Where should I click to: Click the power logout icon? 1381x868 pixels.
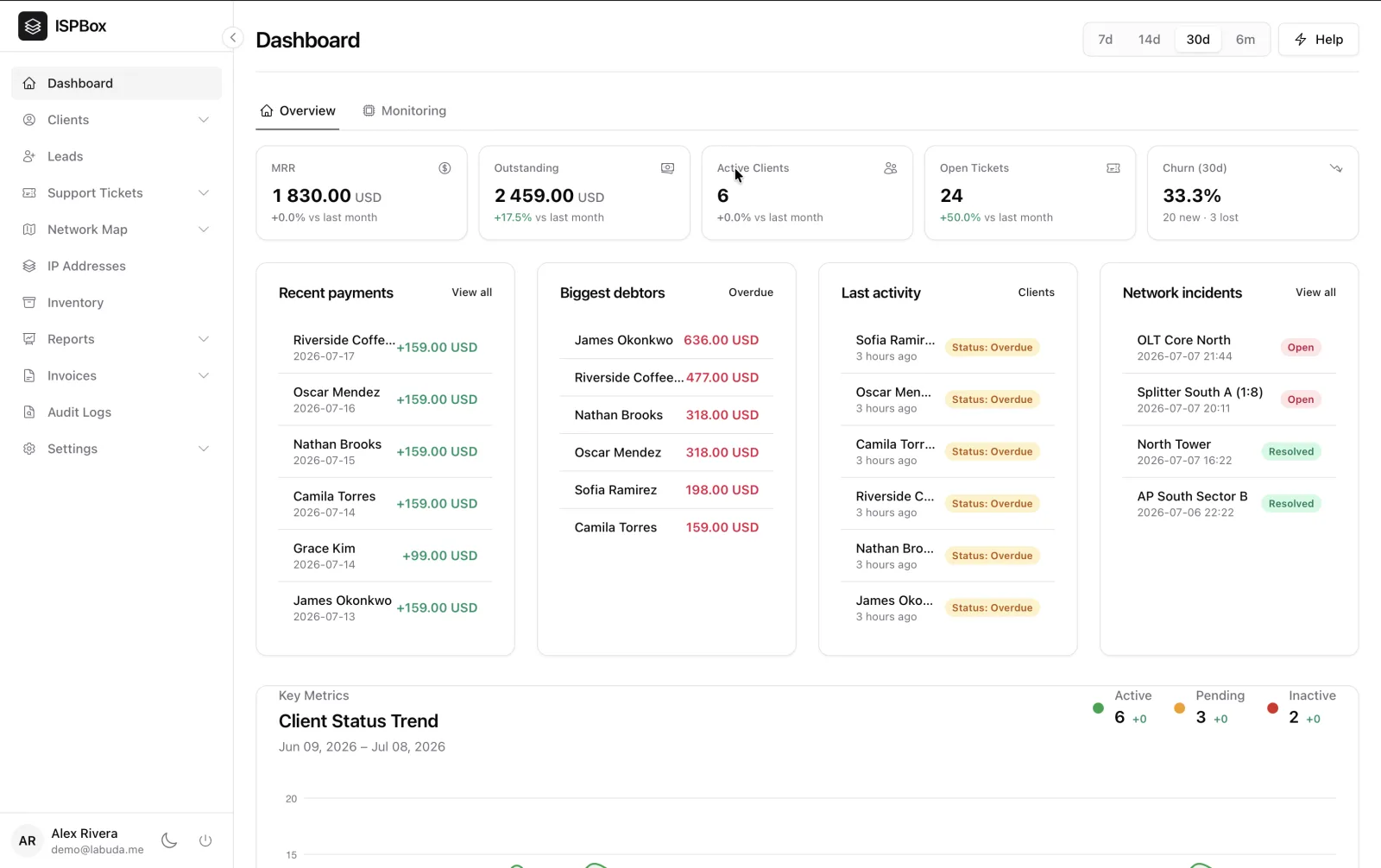point(205,840)
